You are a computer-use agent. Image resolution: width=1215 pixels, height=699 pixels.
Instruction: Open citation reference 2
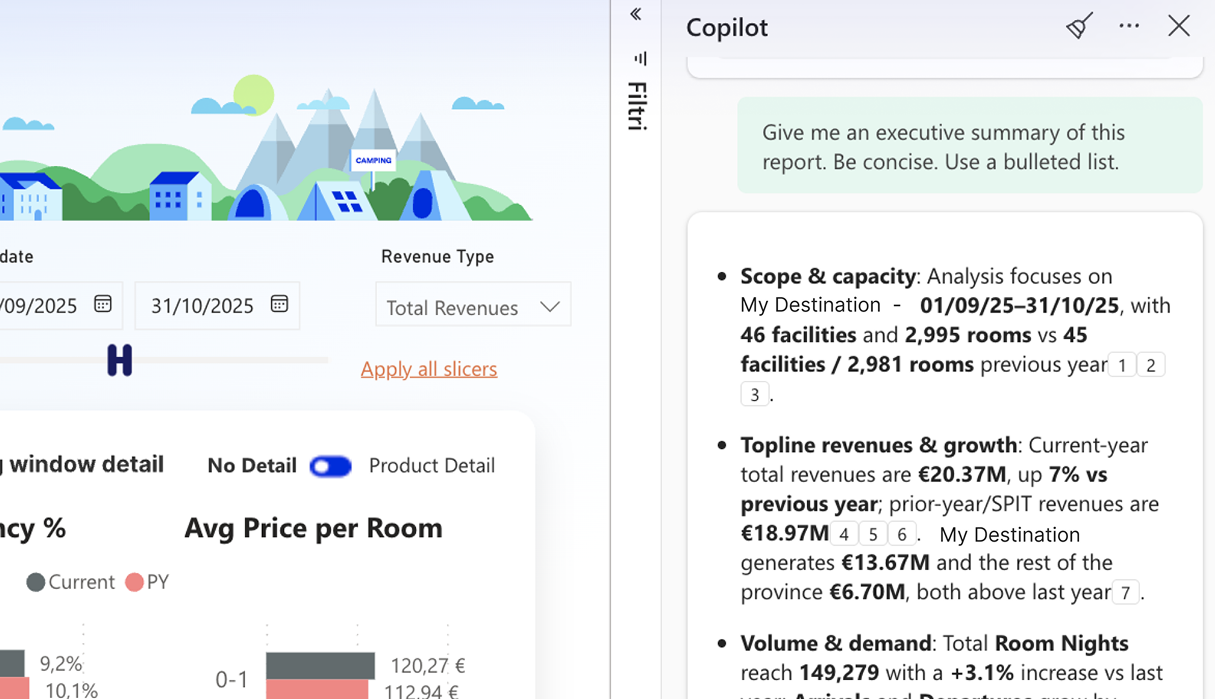point(1151,365)
